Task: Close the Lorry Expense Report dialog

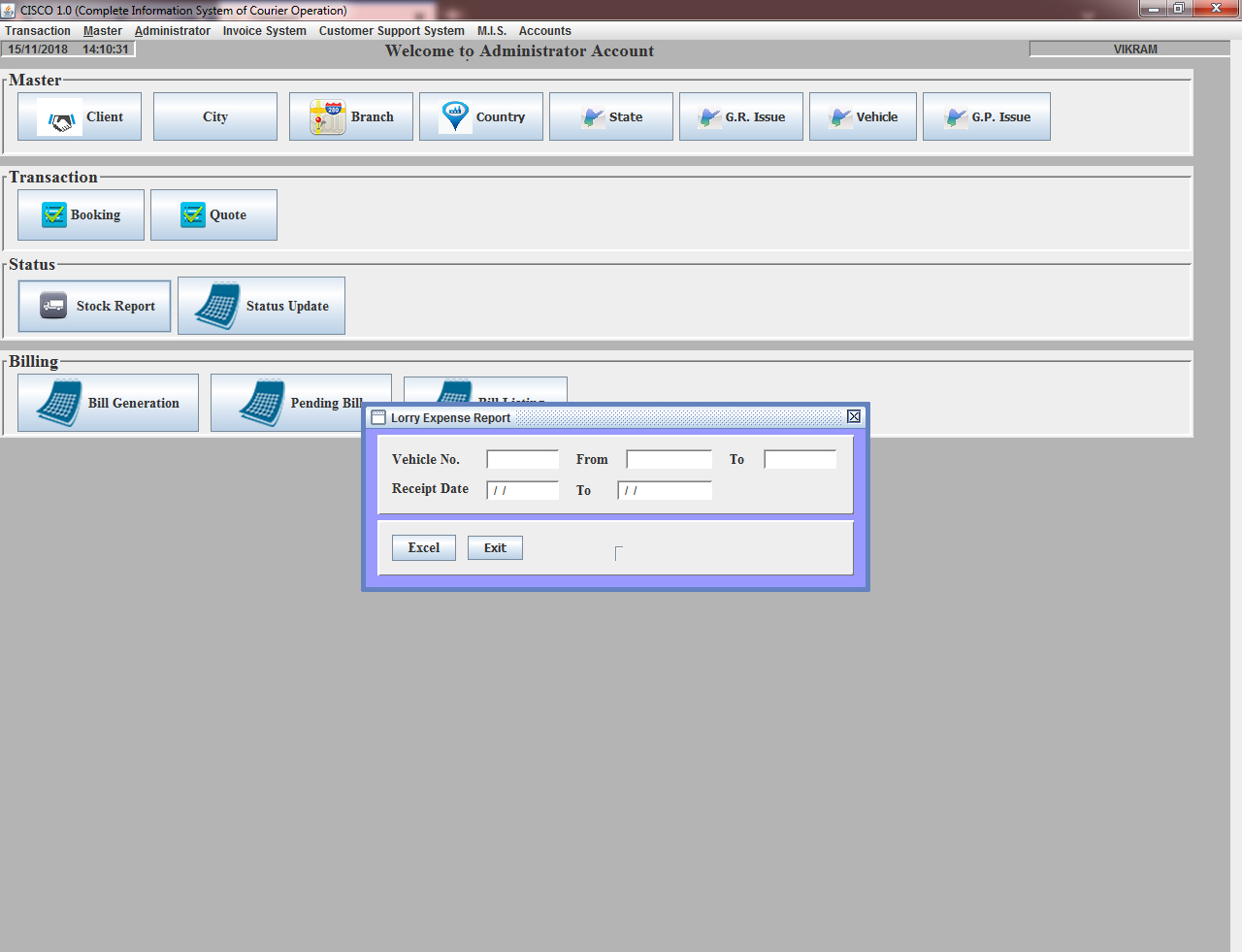Action: [854, 416]
